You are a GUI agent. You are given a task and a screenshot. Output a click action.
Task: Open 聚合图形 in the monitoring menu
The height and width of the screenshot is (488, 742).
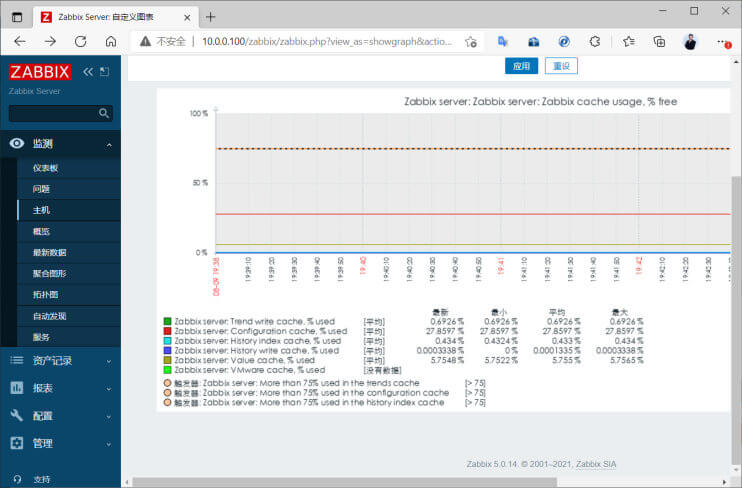(x=49, y=274)
